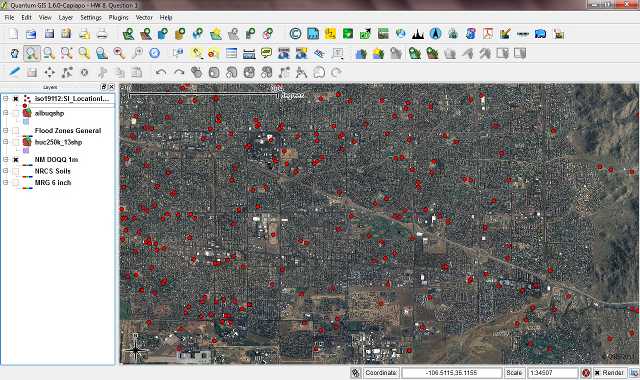
Task: Open the Help menu
Action: click(166, 18)
